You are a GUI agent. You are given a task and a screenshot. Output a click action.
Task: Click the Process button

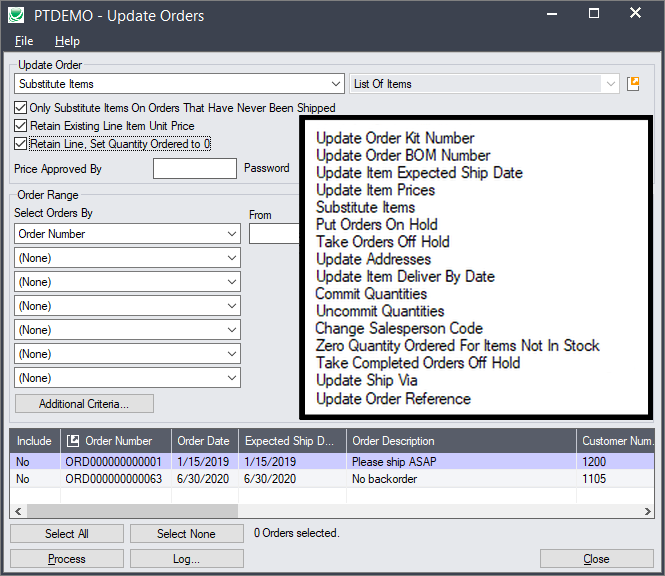click(x=67, y=559)
